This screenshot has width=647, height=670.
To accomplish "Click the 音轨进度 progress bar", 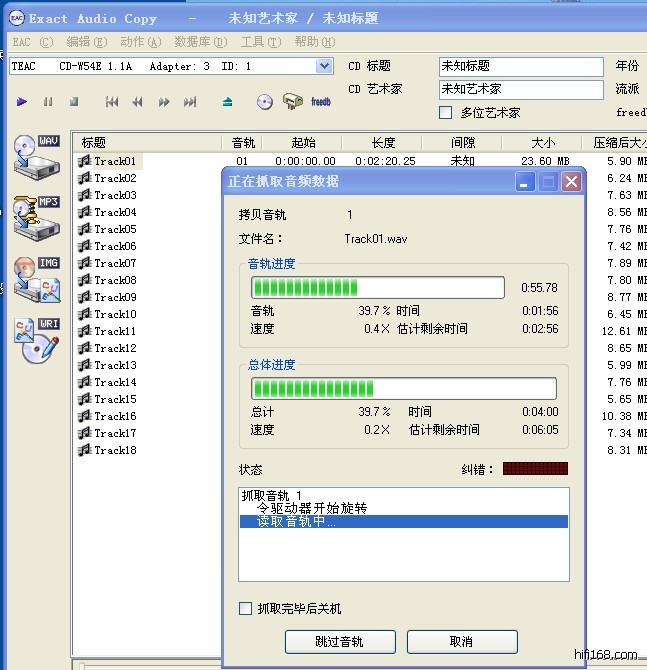I will [x=378, y=288].
